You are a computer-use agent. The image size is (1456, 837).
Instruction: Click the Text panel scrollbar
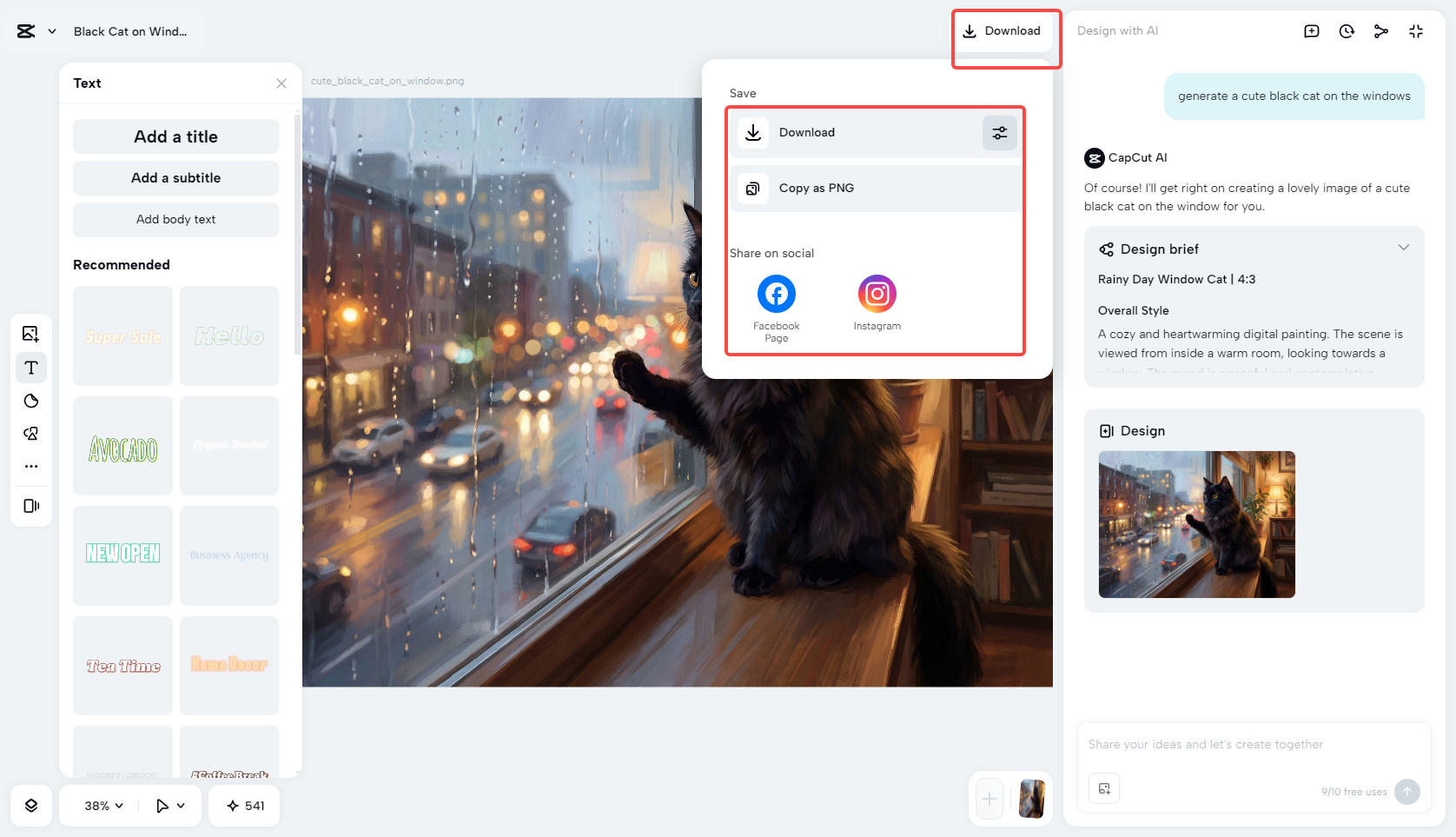point(297,235)
